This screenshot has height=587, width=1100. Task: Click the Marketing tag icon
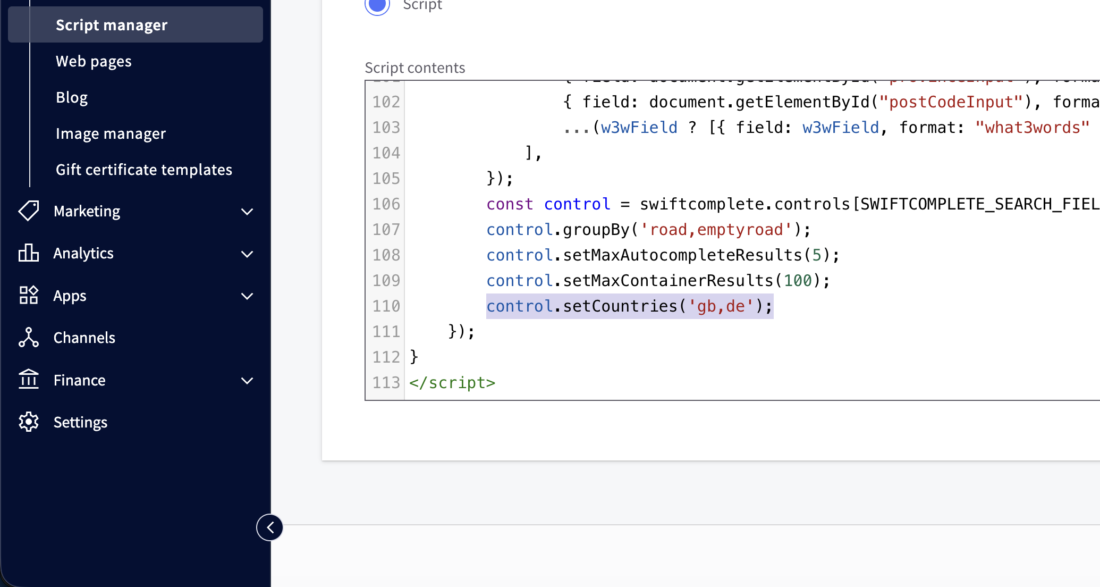[29, 211]
